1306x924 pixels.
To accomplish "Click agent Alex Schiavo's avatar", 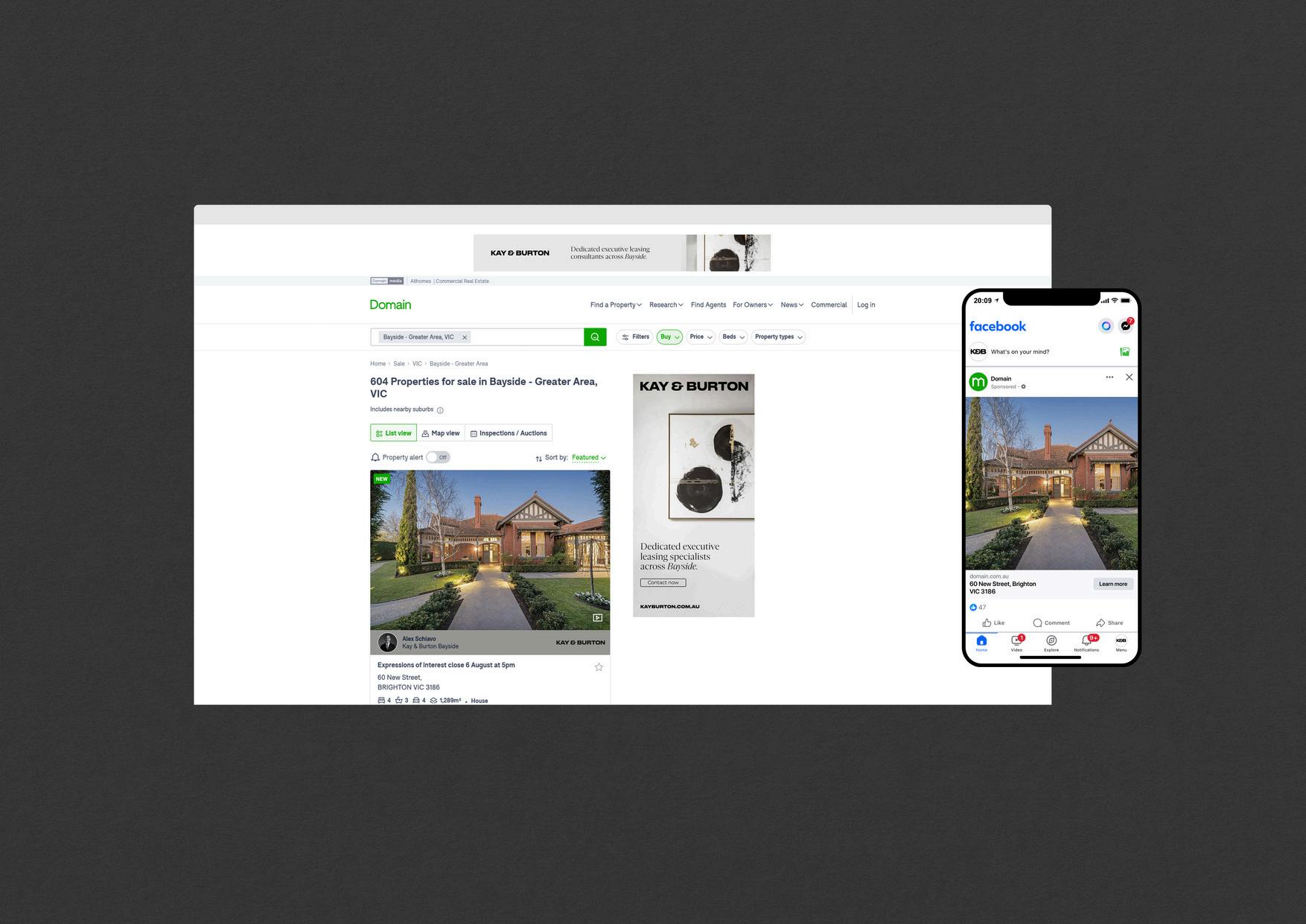I will click(387, 643).
